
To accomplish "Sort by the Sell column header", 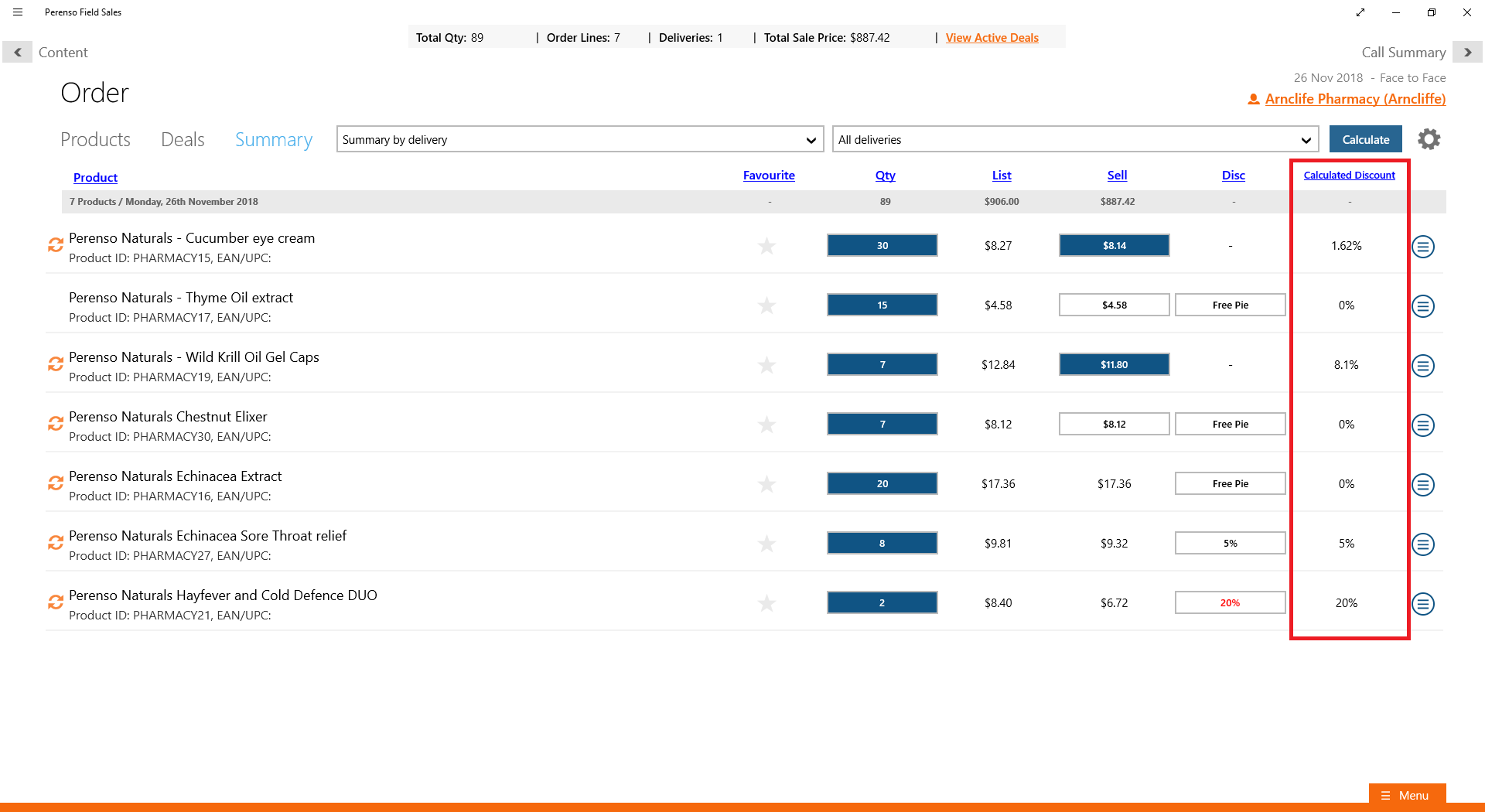I will (1117, 176).
